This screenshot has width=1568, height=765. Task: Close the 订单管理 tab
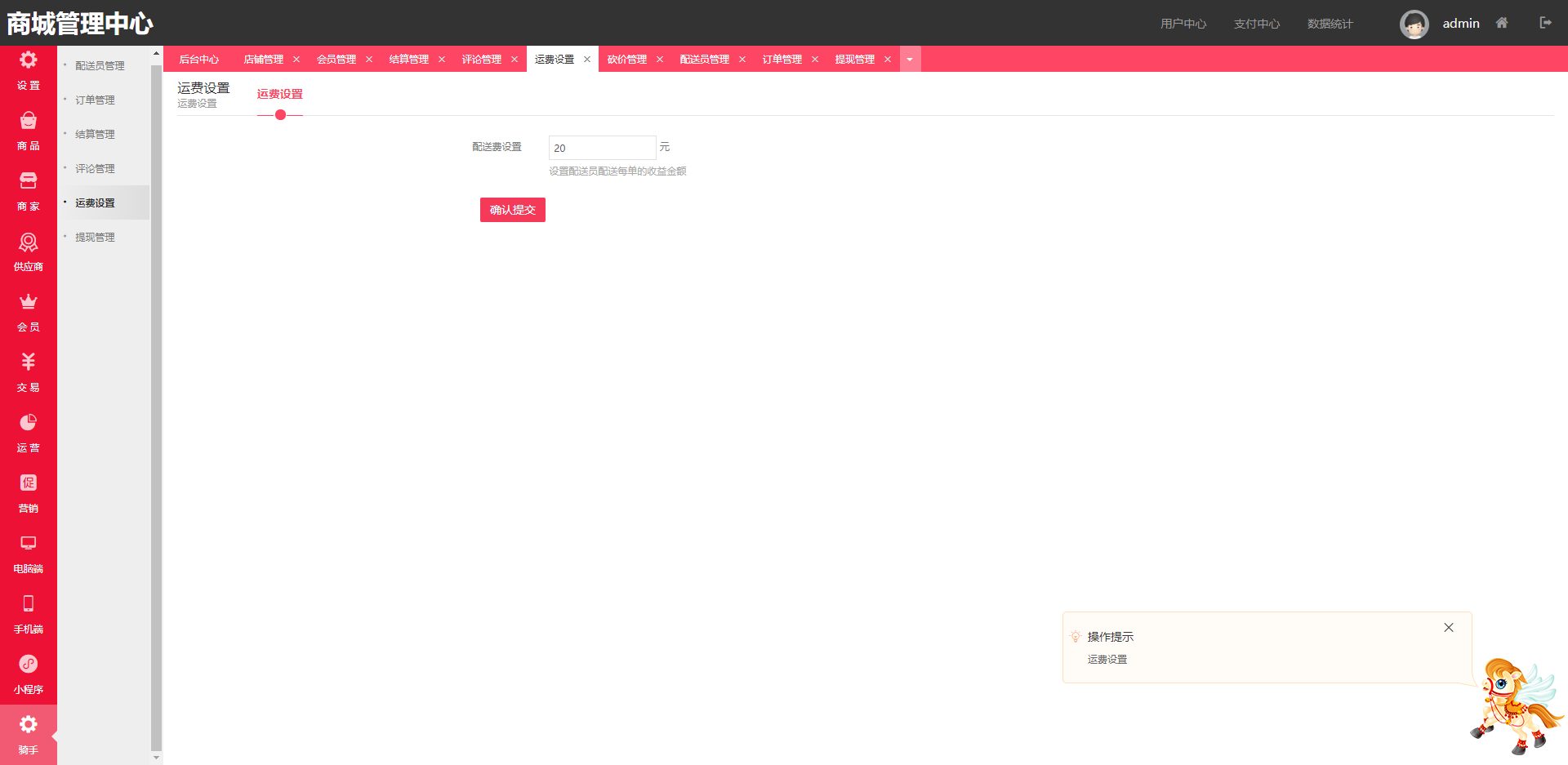pyautogui.click(x=815, y=60)
